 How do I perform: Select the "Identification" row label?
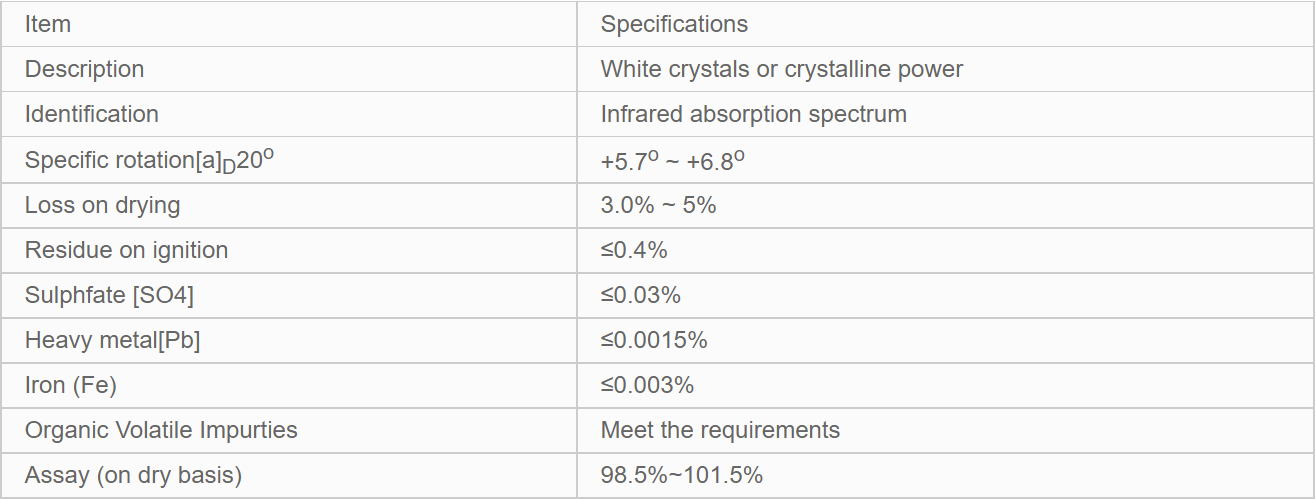click(91, 114)
